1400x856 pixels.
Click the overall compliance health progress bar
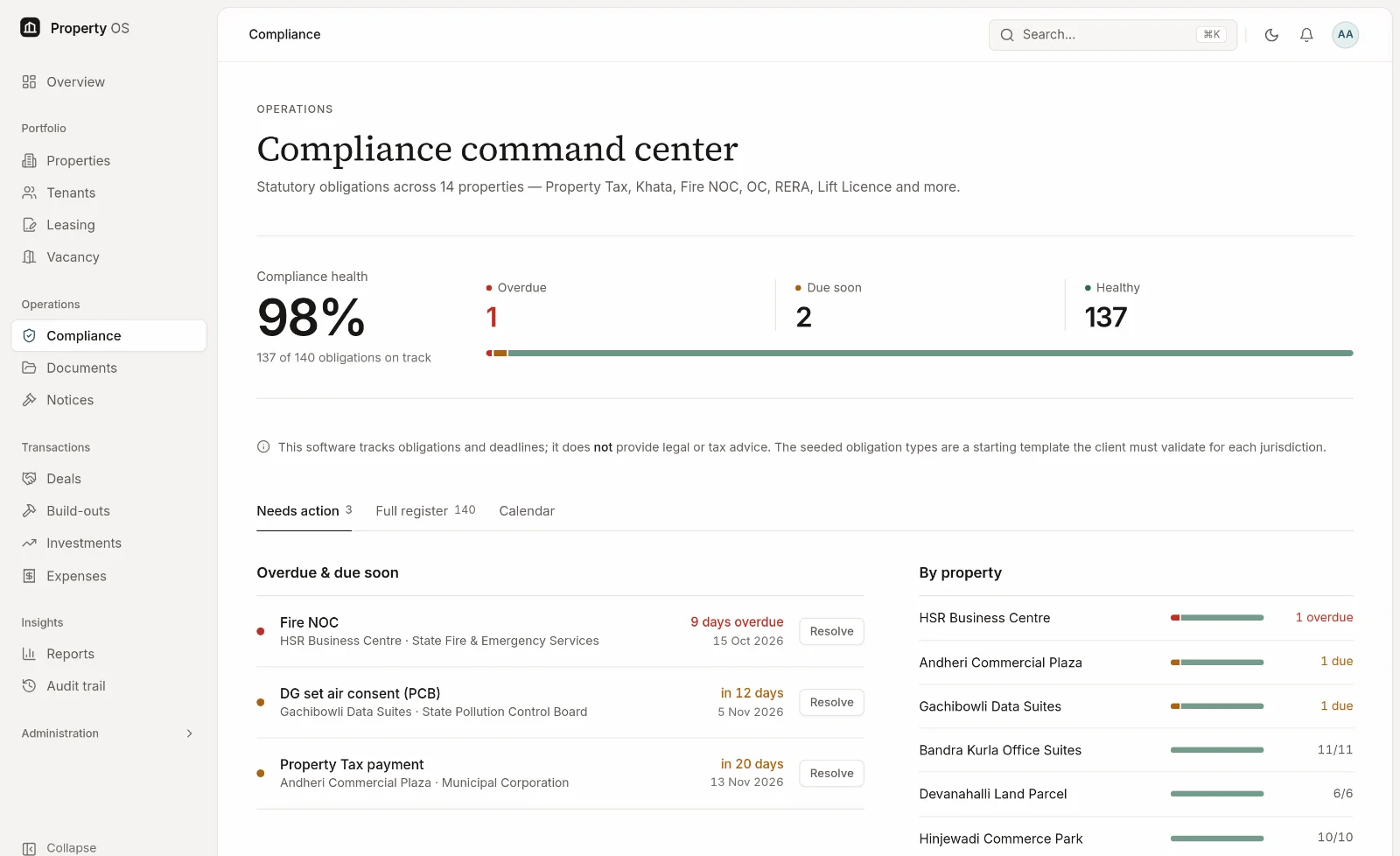click(x=920, y=354)
